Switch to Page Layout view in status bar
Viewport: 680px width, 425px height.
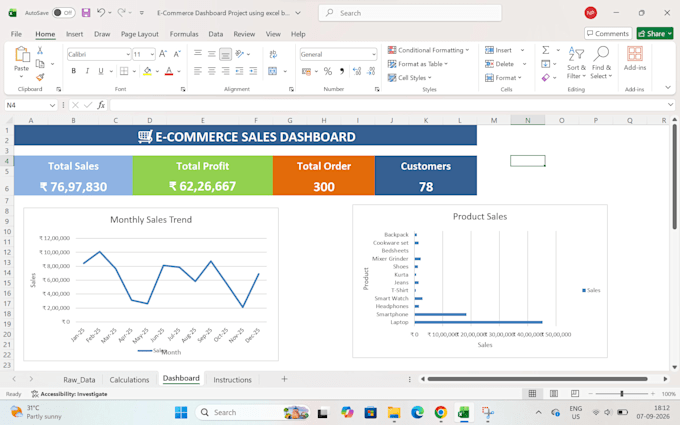pos(554,393)
